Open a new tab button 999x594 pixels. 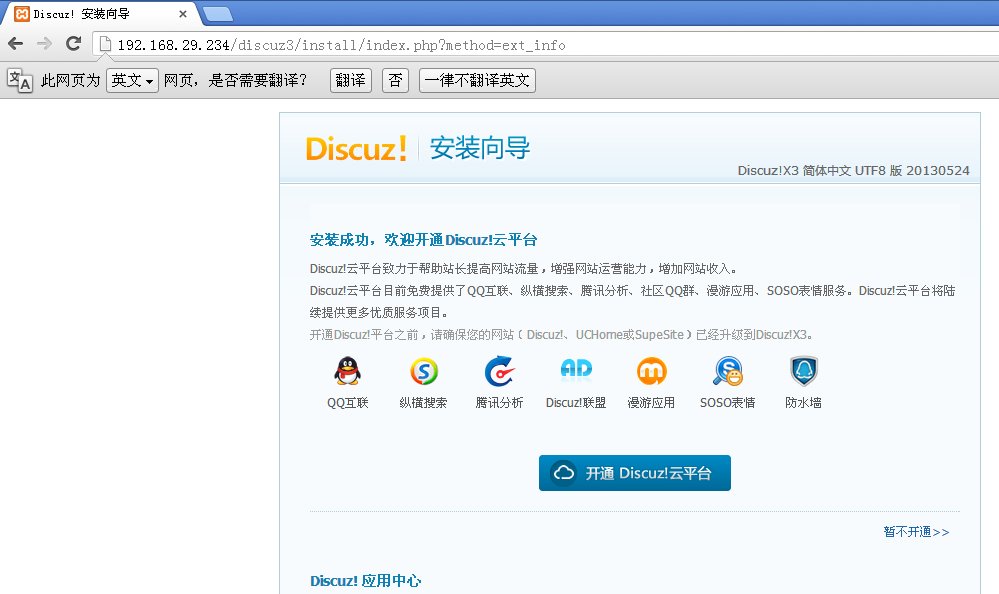218,14
